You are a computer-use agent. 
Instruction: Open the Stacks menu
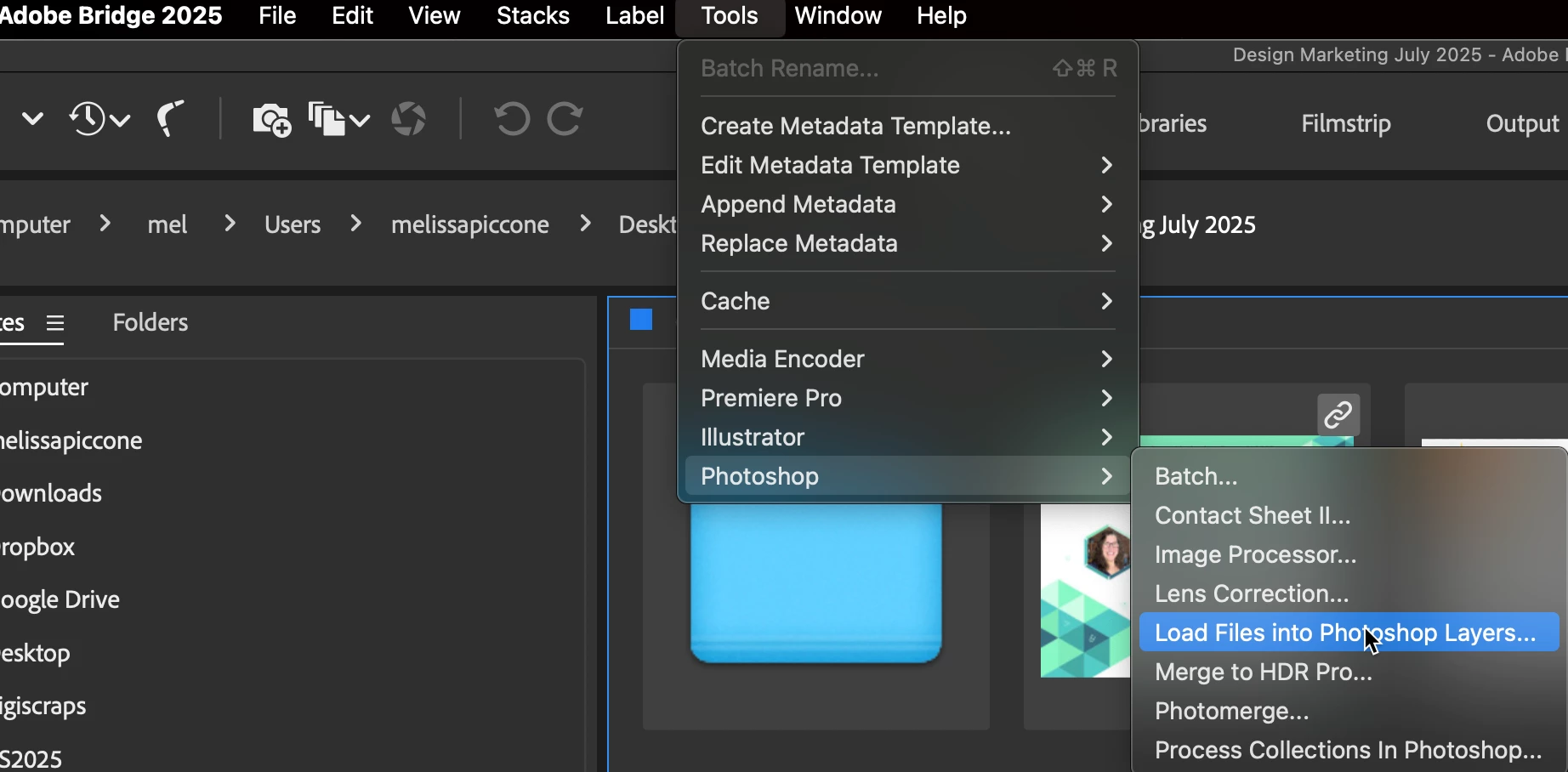pyautogui.click(x=533, y=16)
